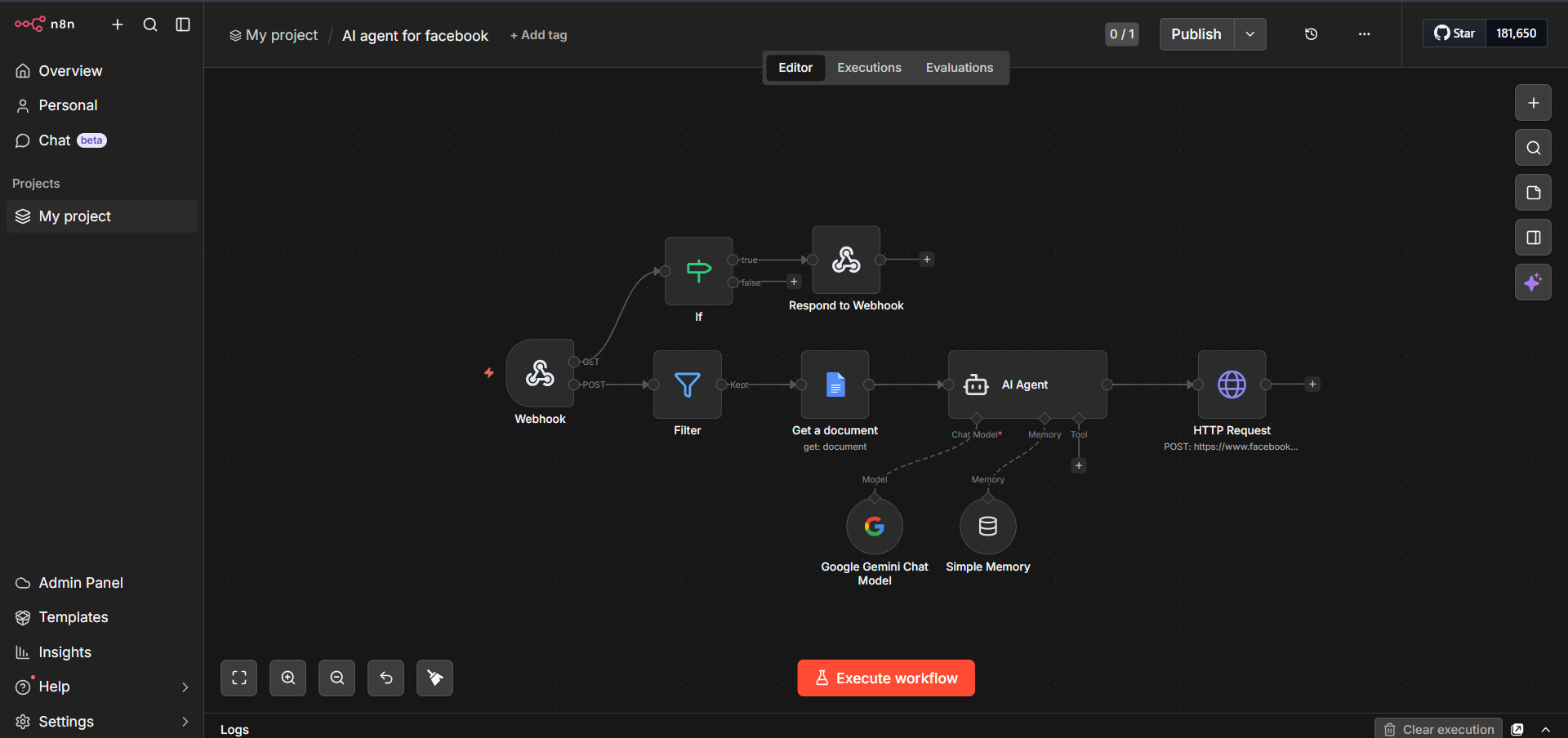Open the HTTP Request node
Screen dimensions: 1568x738
1232,385
